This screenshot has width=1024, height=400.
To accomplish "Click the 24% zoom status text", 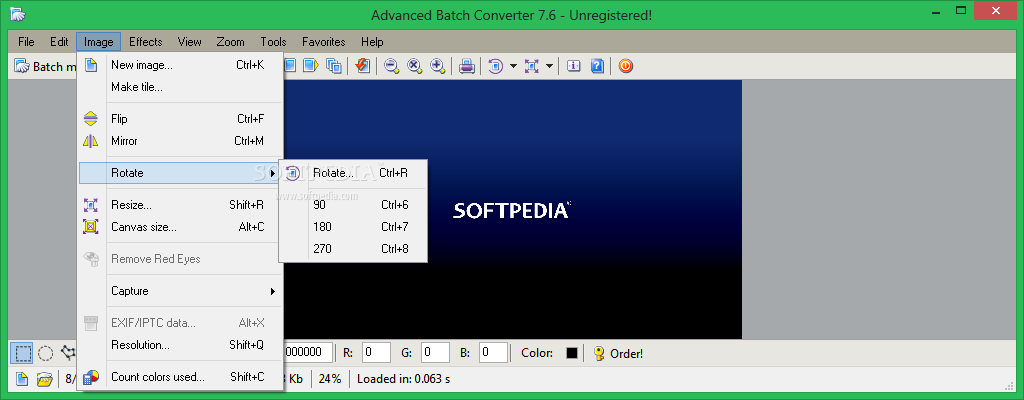I will click(330, 378).
